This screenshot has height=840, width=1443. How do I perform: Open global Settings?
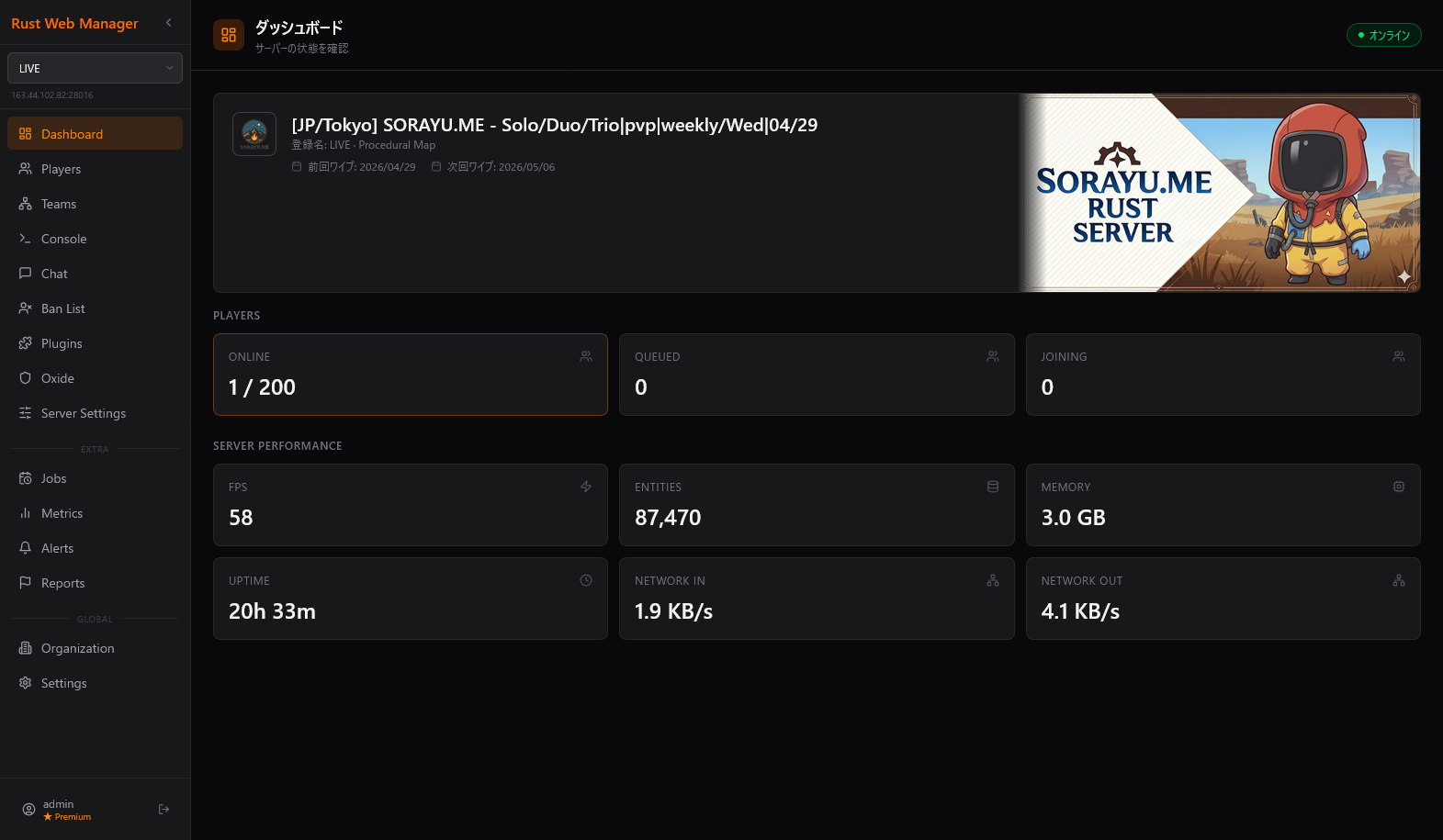click(x=95, y=683)
